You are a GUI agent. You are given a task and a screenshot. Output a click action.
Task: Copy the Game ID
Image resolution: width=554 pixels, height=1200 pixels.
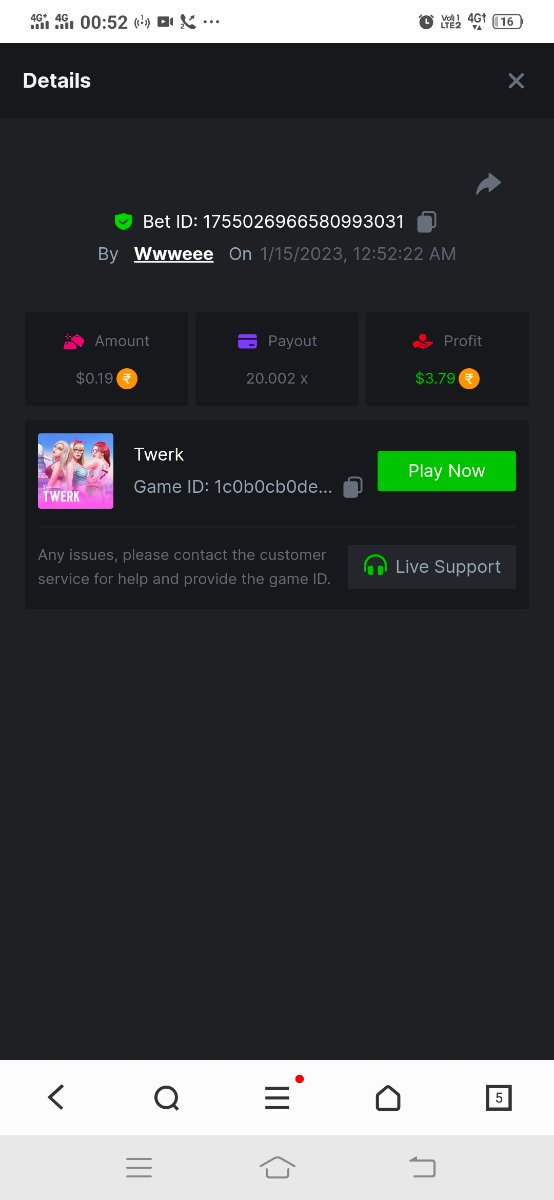click(352, 487)
